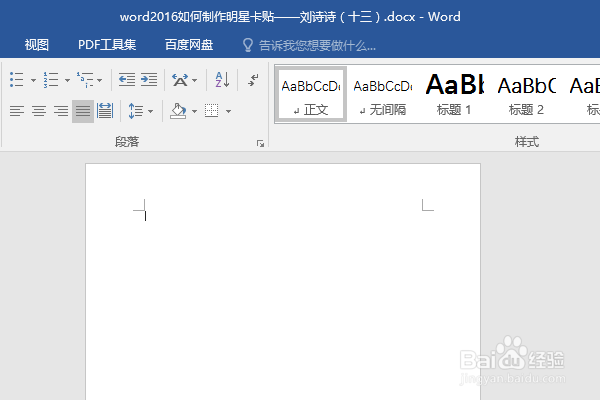Center the paragraph text
The height and width of the screenshot is (400, 600).
click(39, 111)
